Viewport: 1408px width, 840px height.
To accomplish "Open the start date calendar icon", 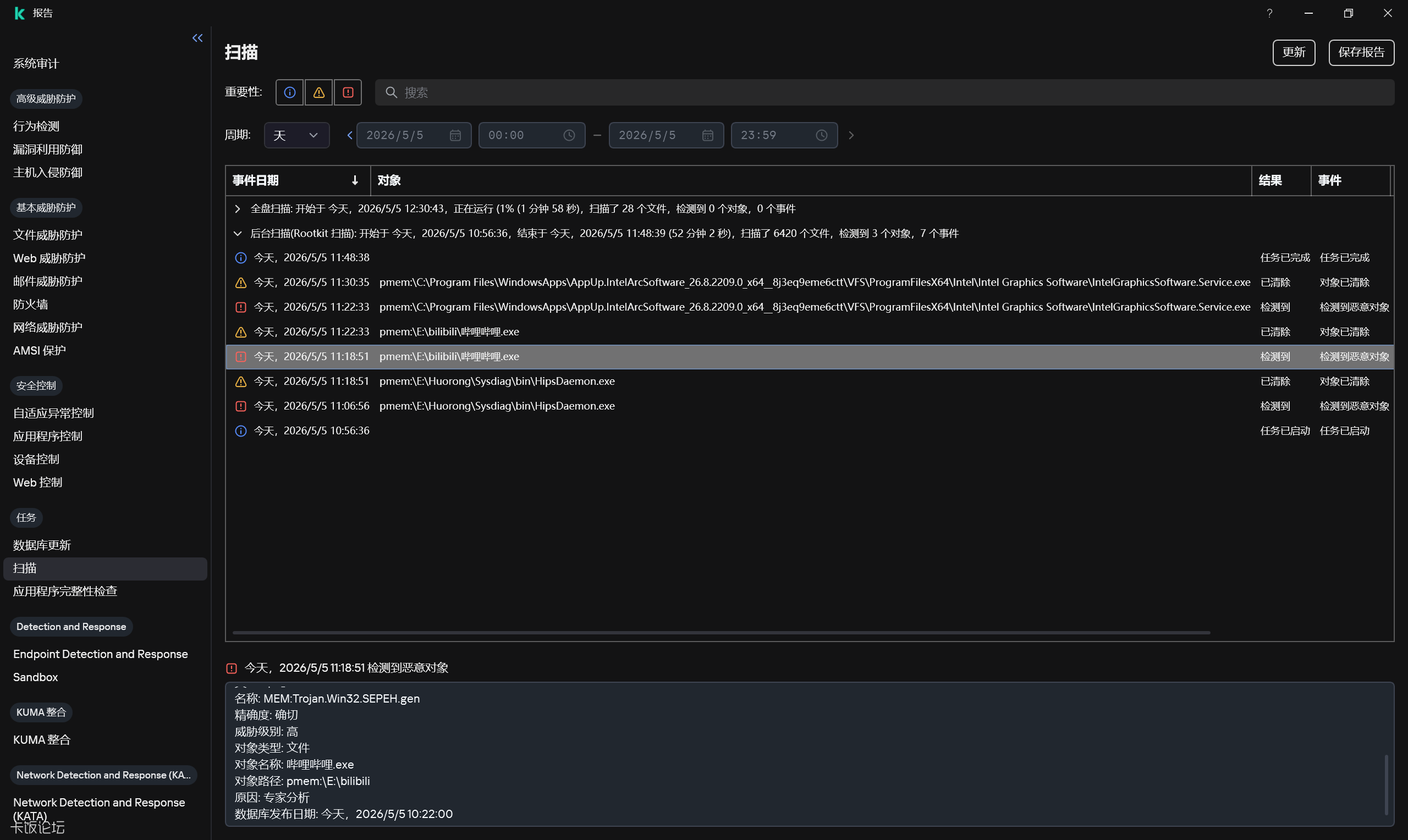I will pos(455,135).
